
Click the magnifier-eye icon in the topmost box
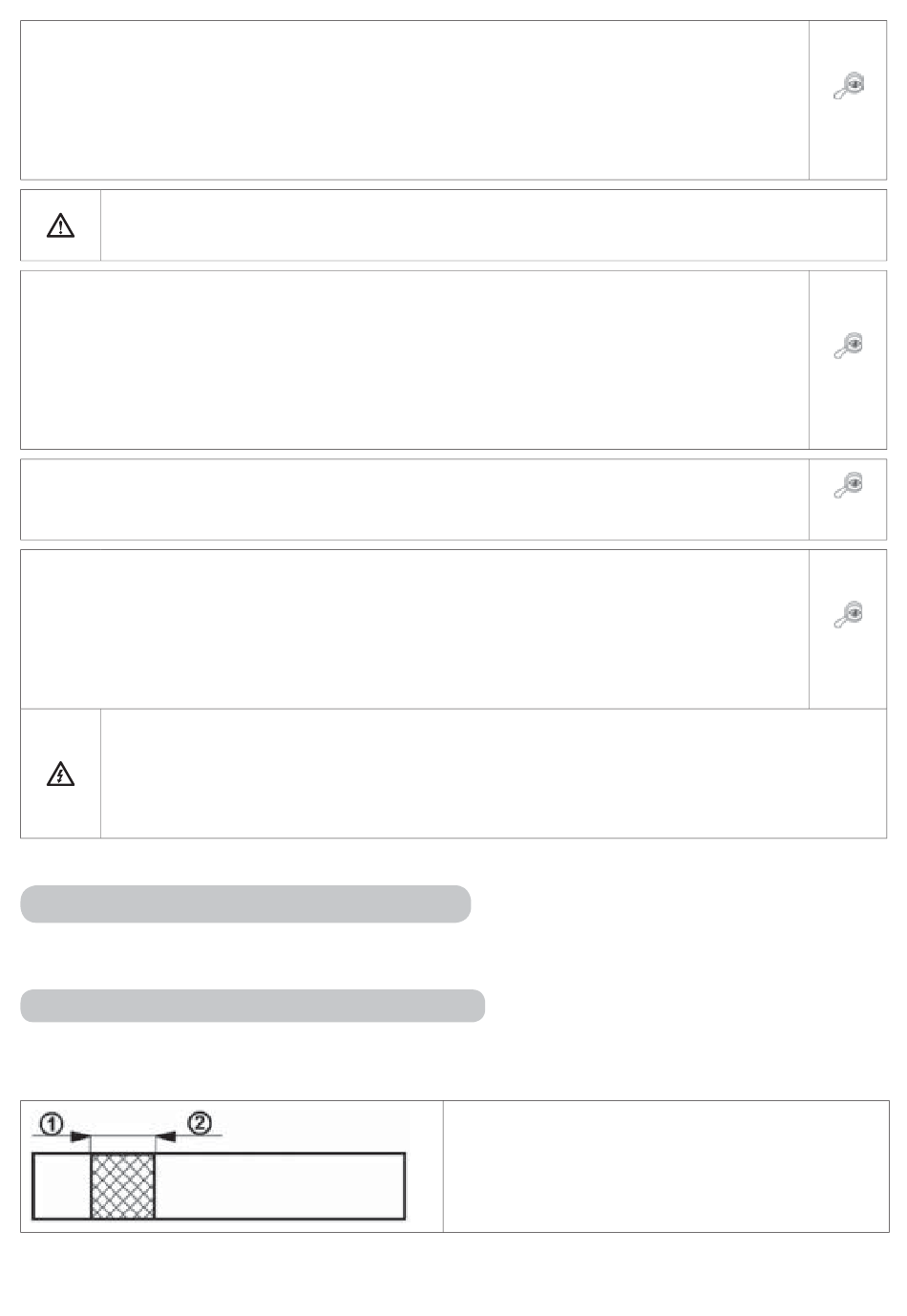coord(848,87)
